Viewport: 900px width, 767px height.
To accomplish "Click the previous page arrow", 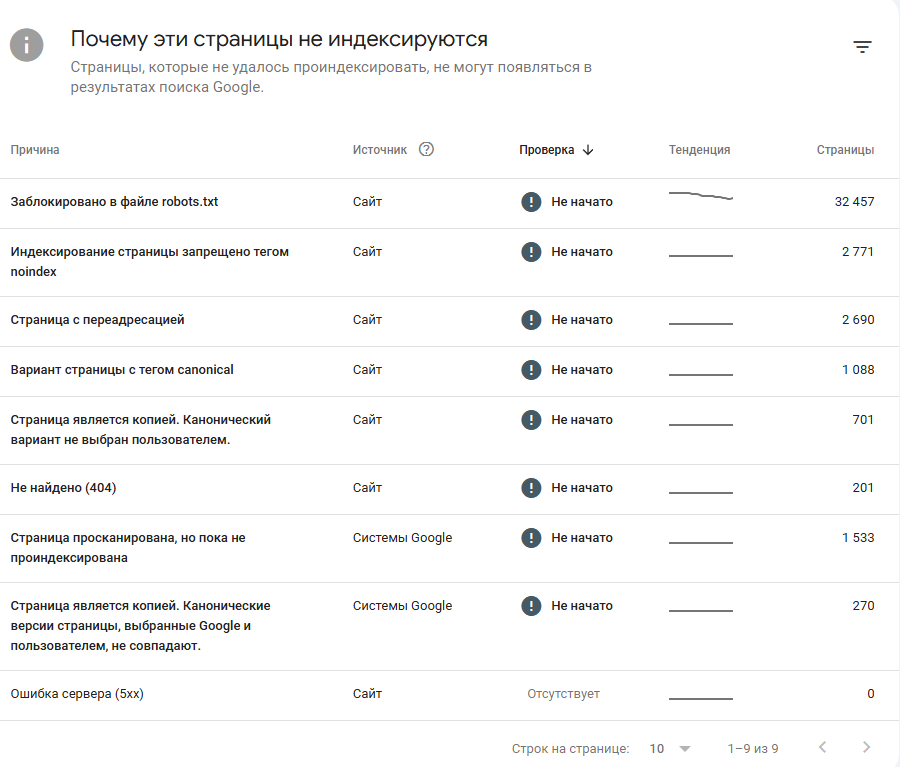I will [x=822, y=747].
